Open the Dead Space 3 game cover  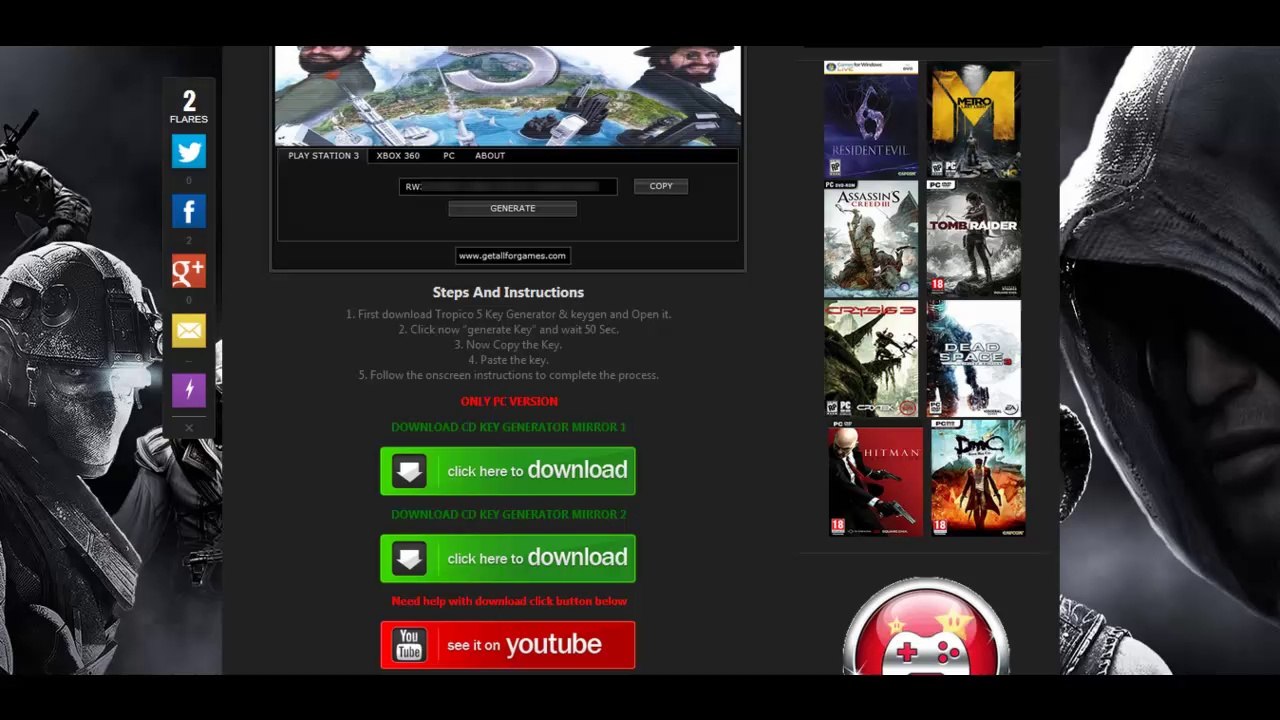[974, 359]
